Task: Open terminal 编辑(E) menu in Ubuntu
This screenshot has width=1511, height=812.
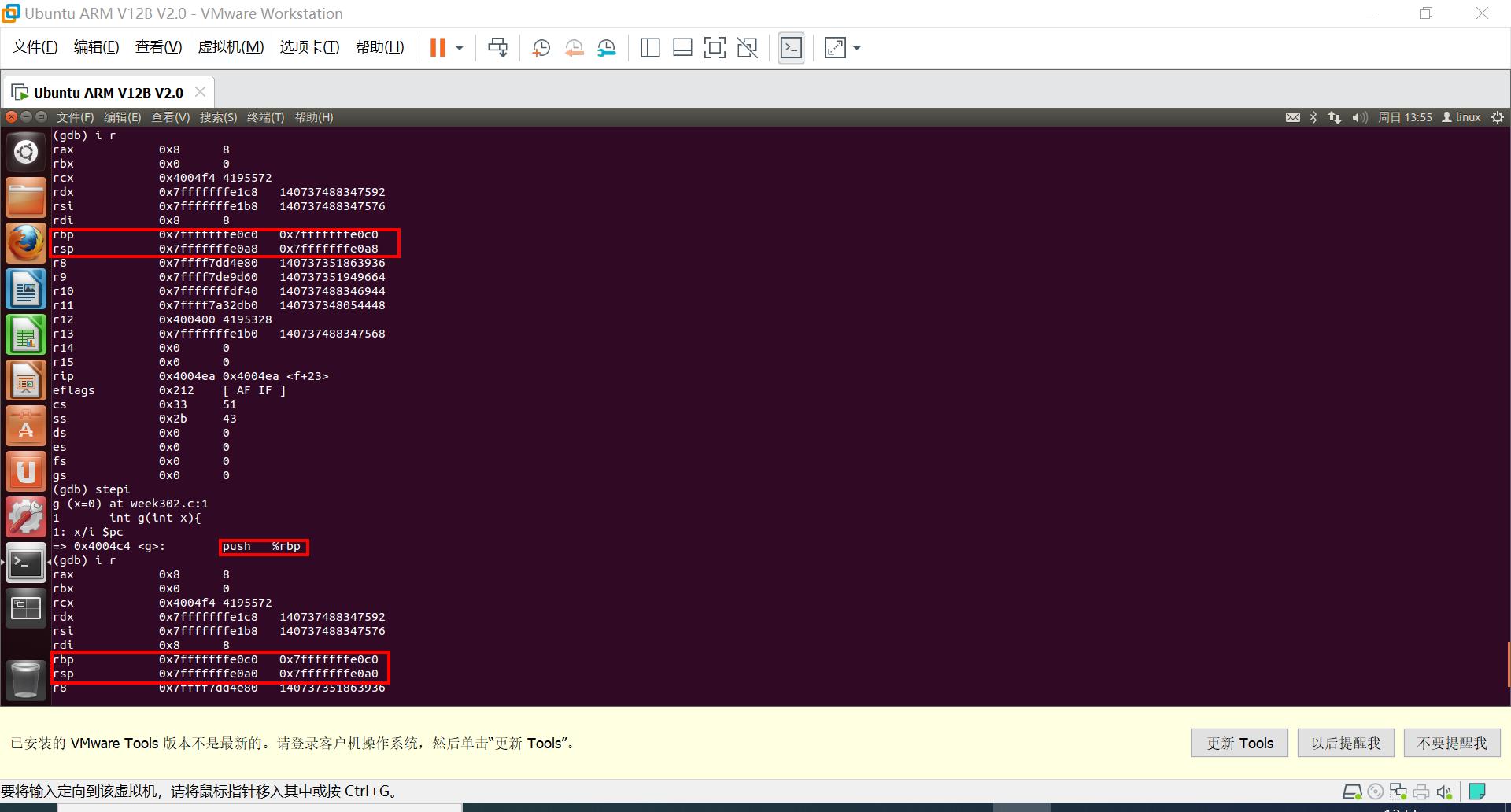Action: click(122, 117)
